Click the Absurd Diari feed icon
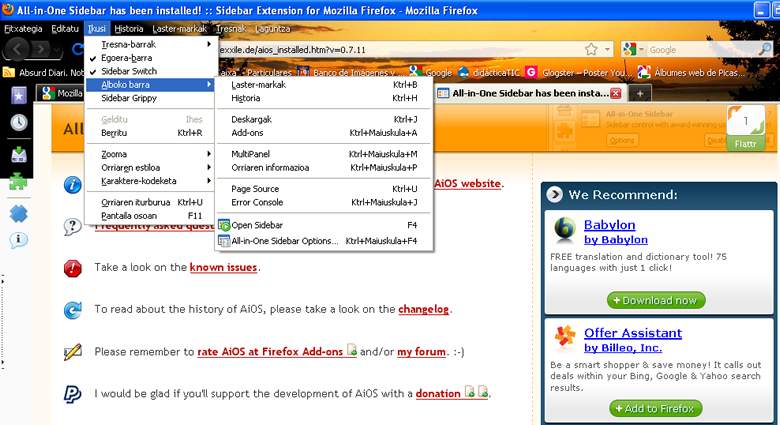 click(8, 73)
